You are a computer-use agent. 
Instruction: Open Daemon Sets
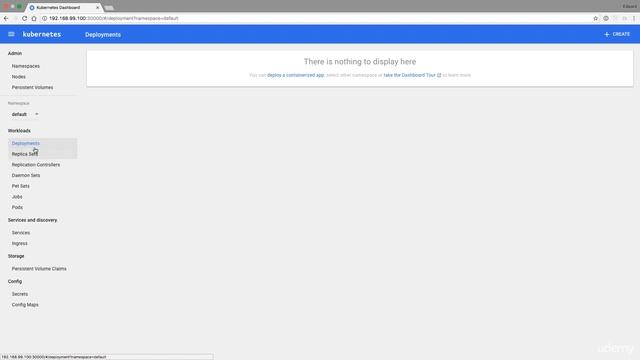tap(26, 175)
